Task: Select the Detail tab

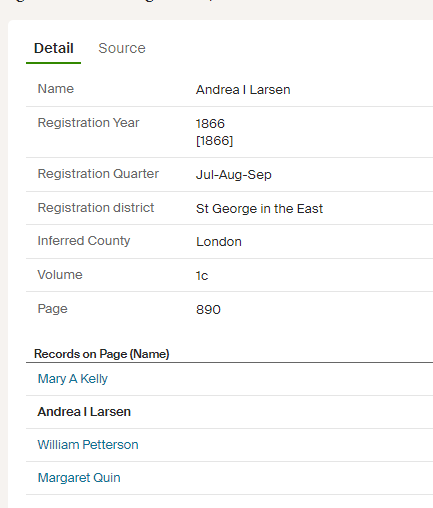Action: click(54, 48)
